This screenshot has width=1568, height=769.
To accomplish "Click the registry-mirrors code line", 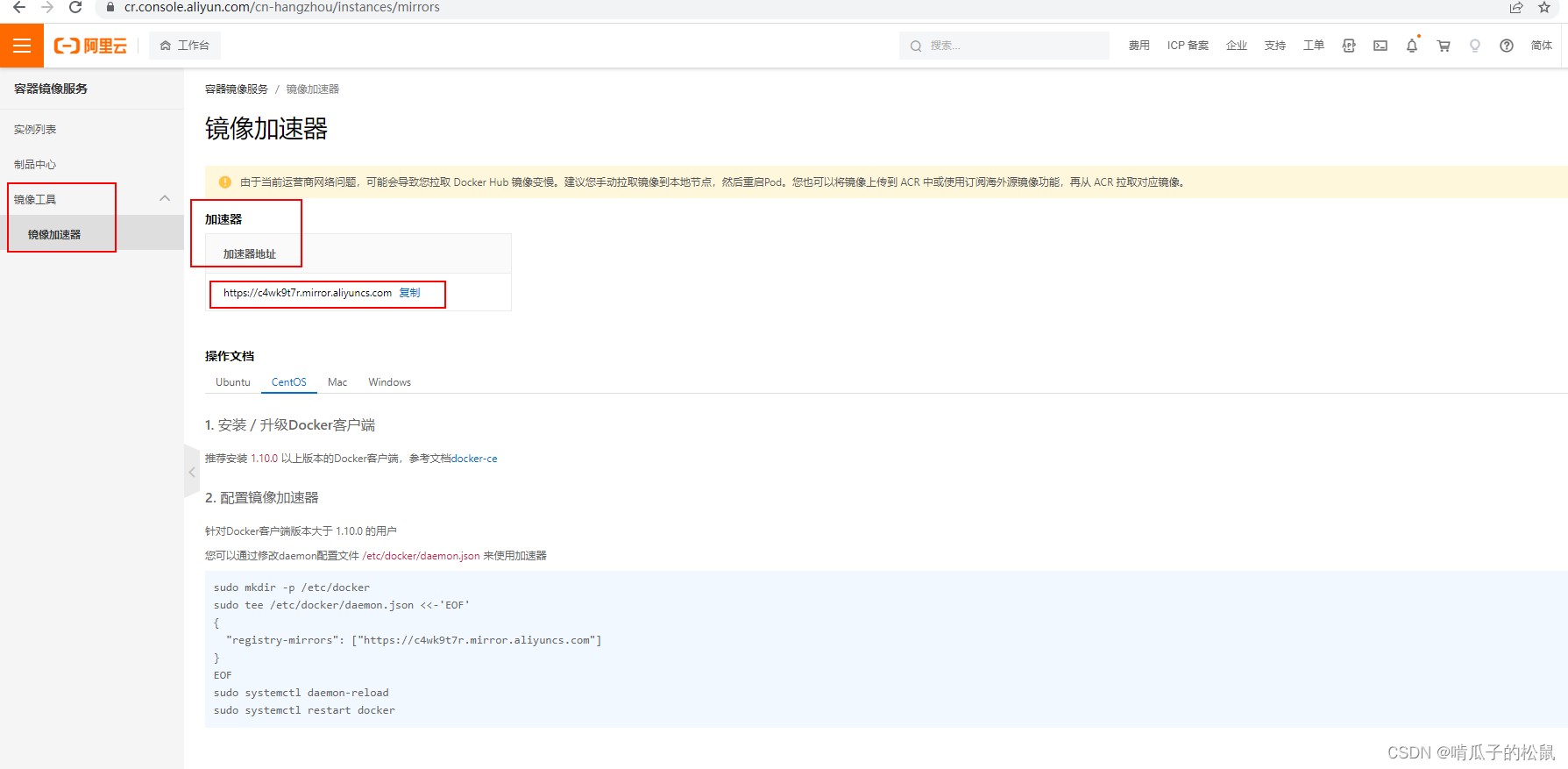I will tap(414, 640).
